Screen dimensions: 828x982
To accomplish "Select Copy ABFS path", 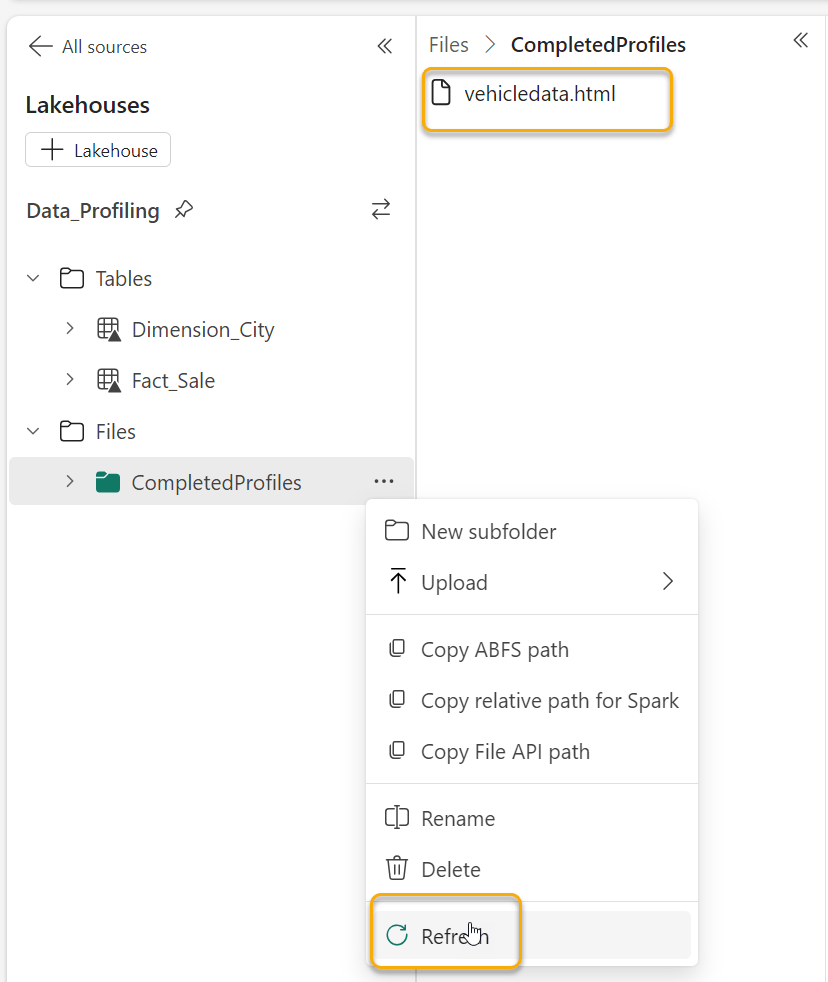I will pos(494,649).
